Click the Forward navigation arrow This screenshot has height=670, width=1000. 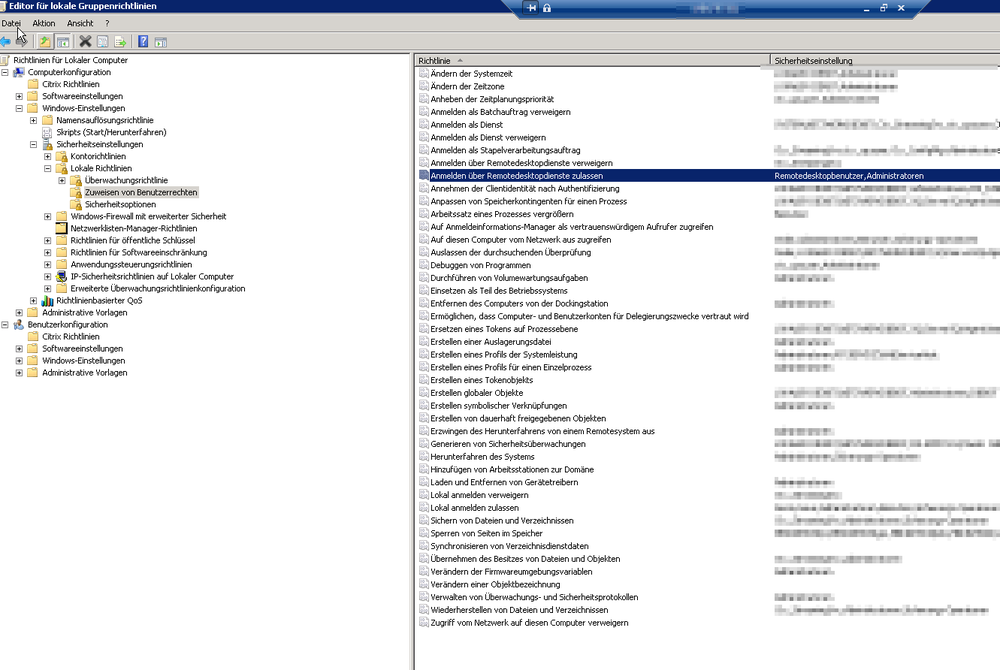(x=23, y=42)
